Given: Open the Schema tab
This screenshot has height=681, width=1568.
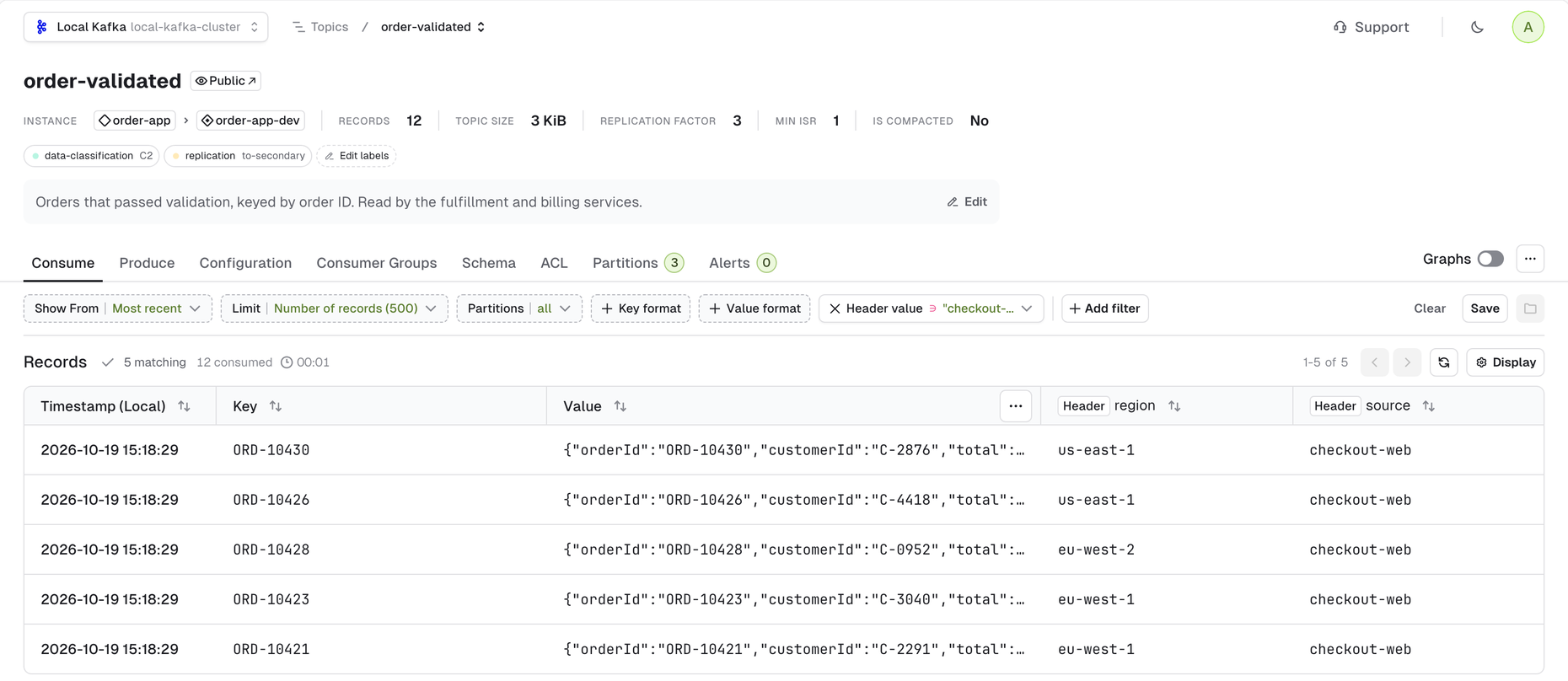Looking at the screenshot, I should (x=489, y=263).
